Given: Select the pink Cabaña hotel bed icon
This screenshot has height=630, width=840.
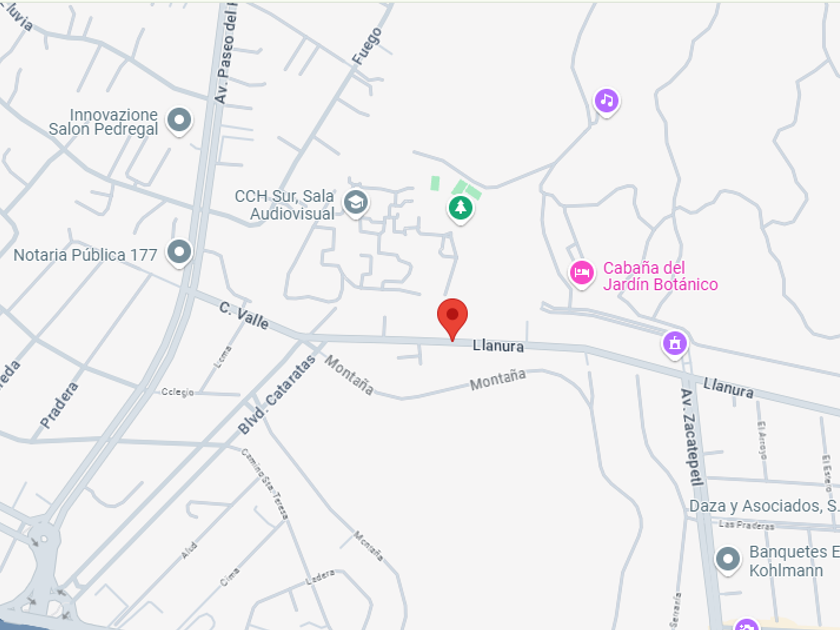Looking at the screenshot, I should [x=581, y=274].
